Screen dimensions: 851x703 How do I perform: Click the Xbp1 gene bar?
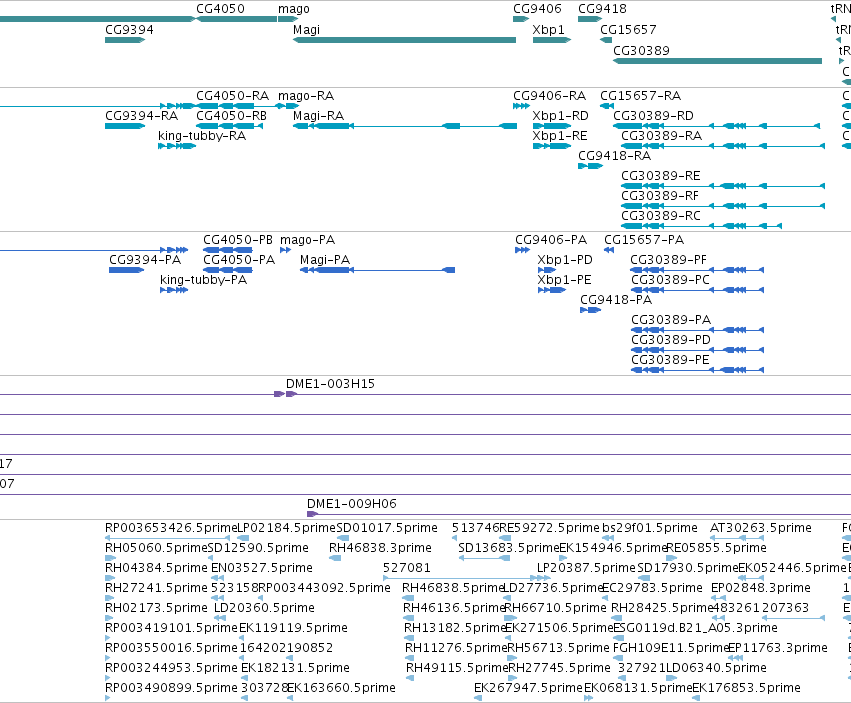(x=551, y=40)
